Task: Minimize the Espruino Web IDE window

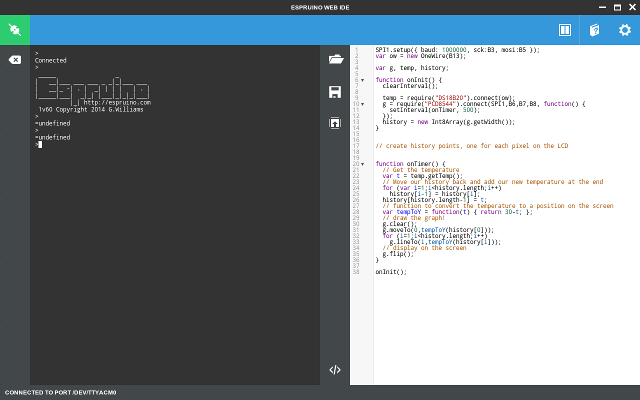Action: 602,7
